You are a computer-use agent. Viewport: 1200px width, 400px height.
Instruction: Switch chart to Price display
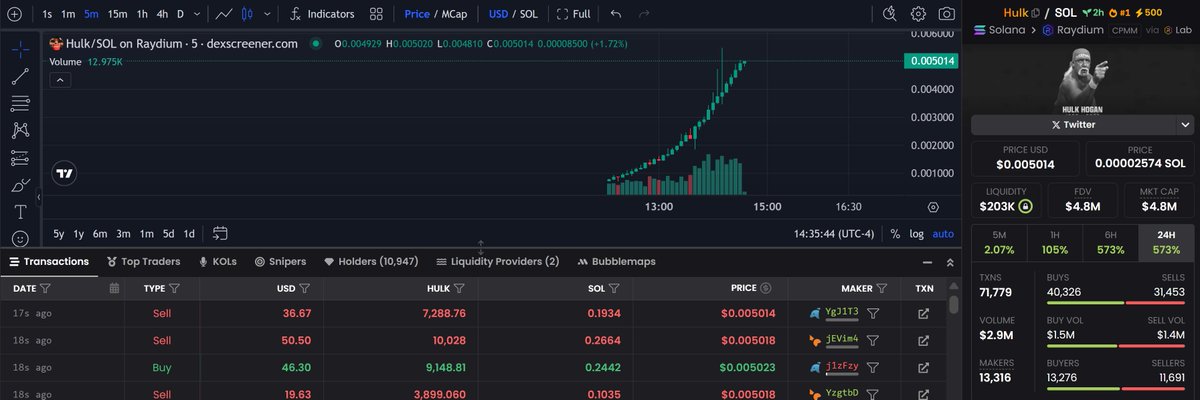click(x=417, y=14)
